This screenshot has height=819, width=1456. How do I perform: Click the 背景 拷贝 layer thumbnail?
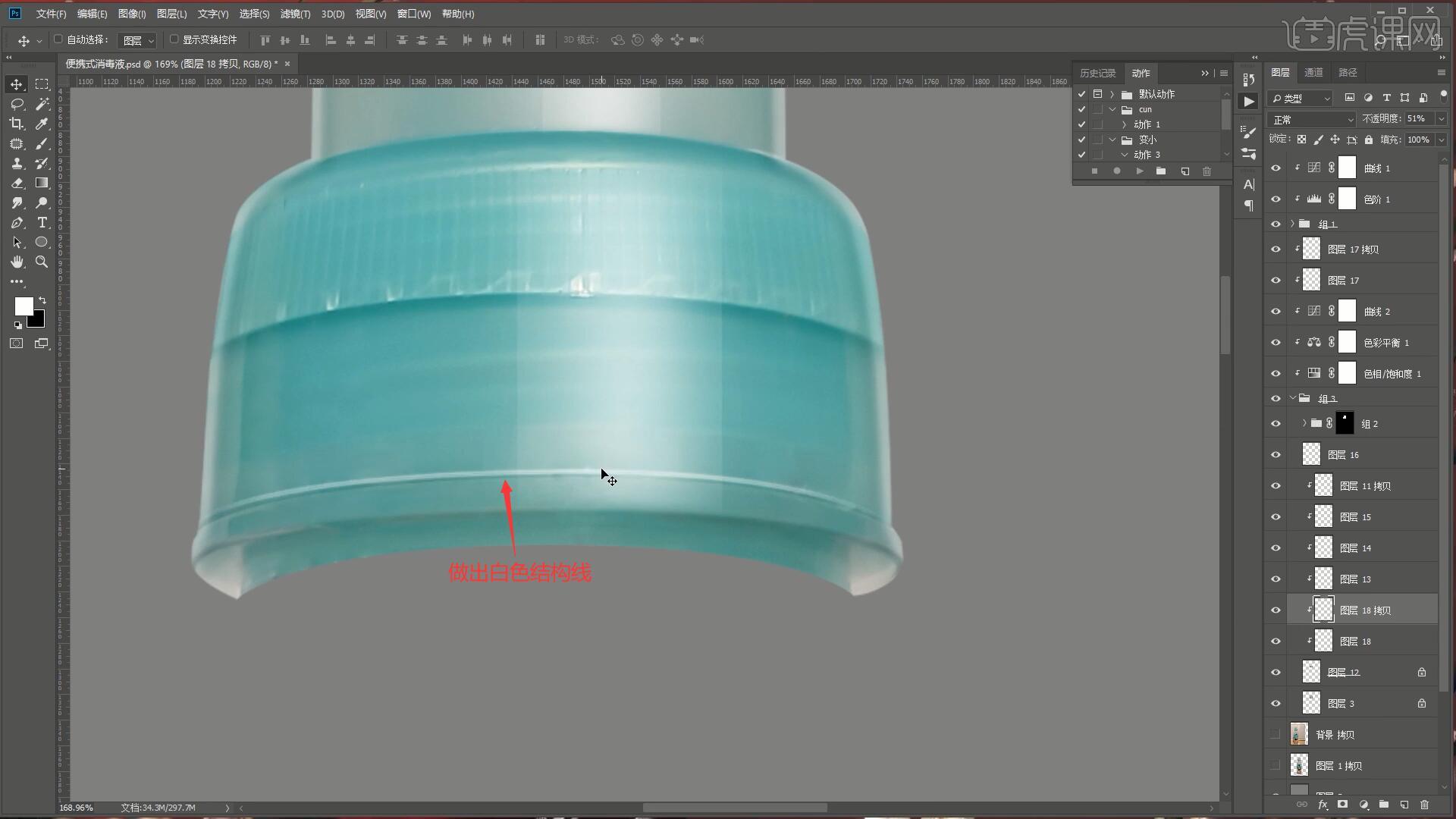[x=1299, y=734]
